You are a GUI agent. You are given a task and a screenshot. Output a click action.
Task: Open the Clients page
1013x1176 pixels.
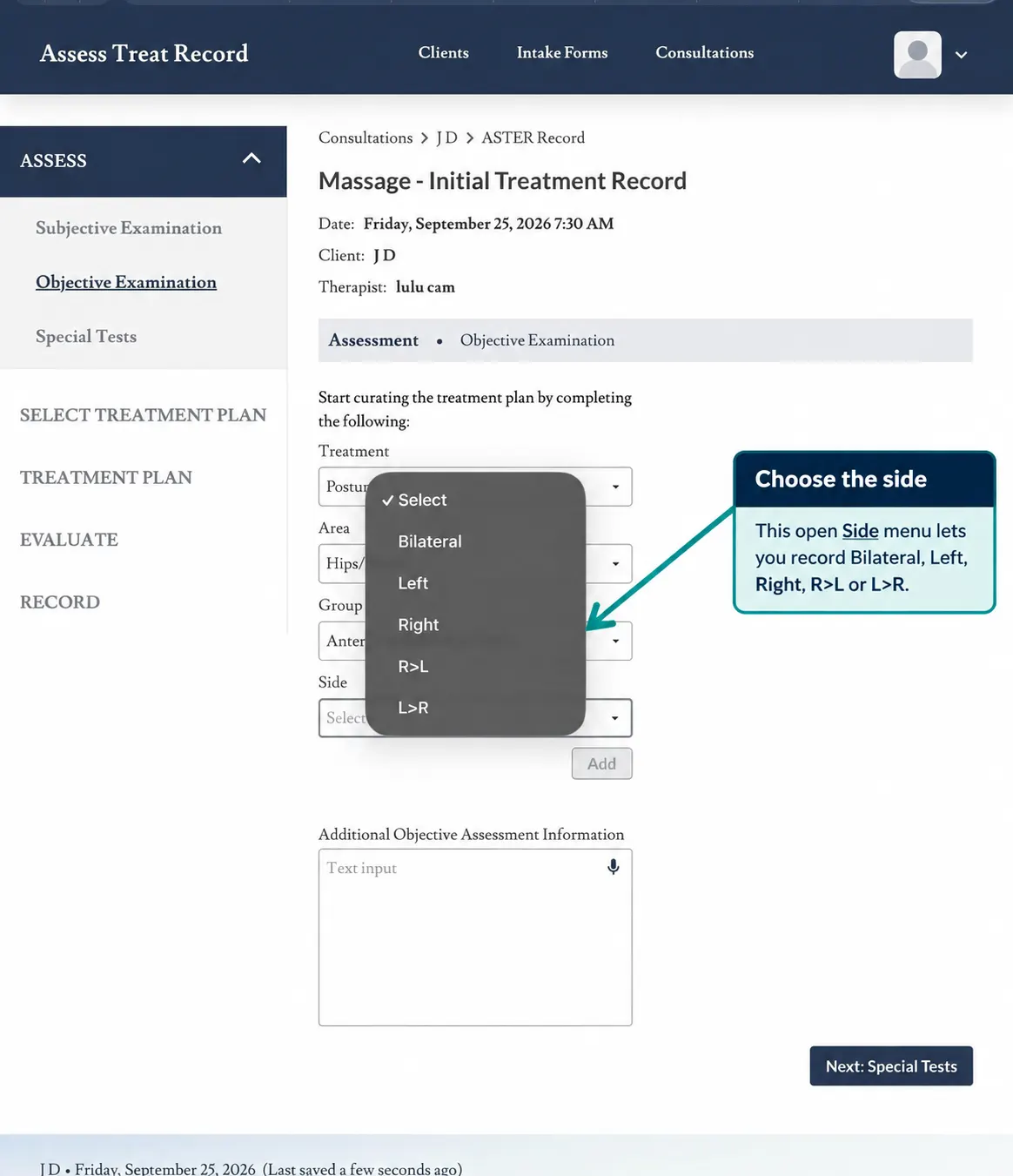click(443, 52)
